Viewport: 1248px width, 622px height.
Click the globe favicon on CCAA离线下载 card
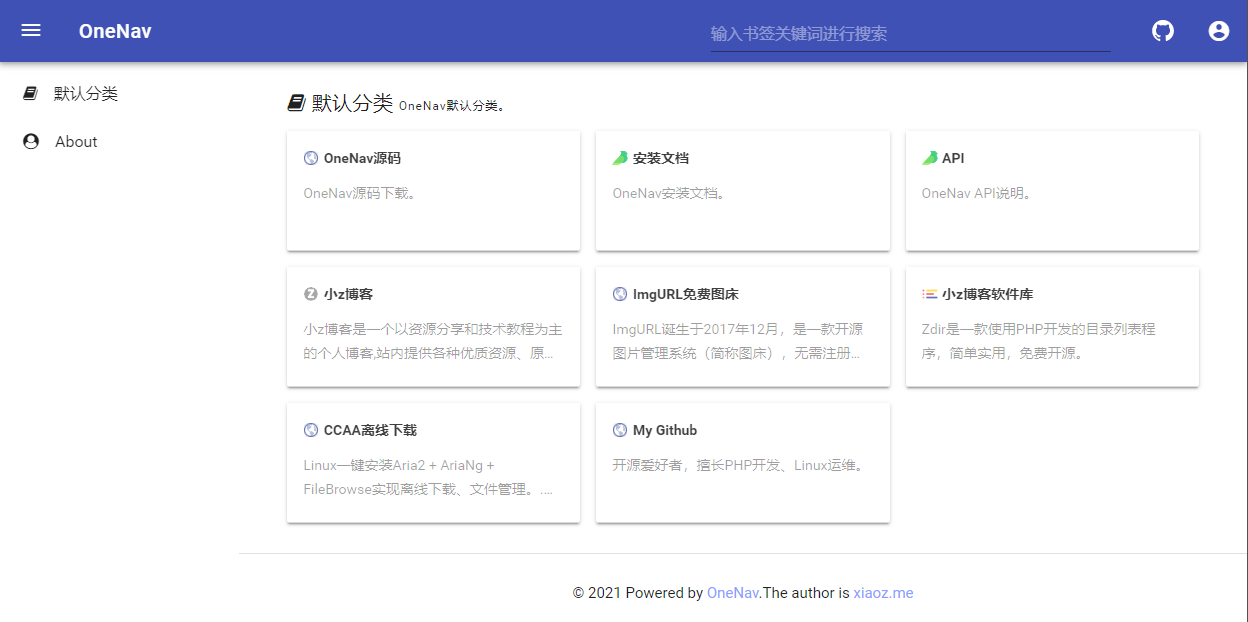[x=311, y=430]
